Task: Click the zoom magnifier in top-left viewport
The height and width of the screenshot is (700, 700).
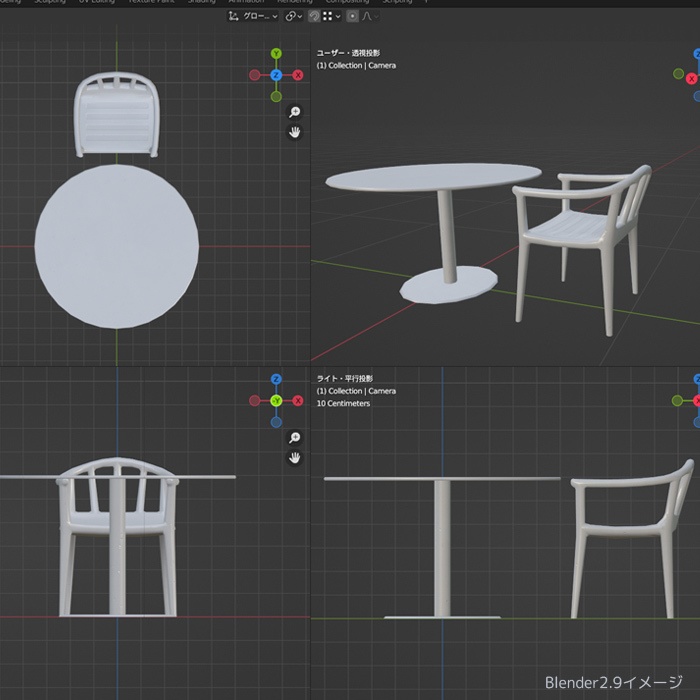Action: click(x=295, y=112)
